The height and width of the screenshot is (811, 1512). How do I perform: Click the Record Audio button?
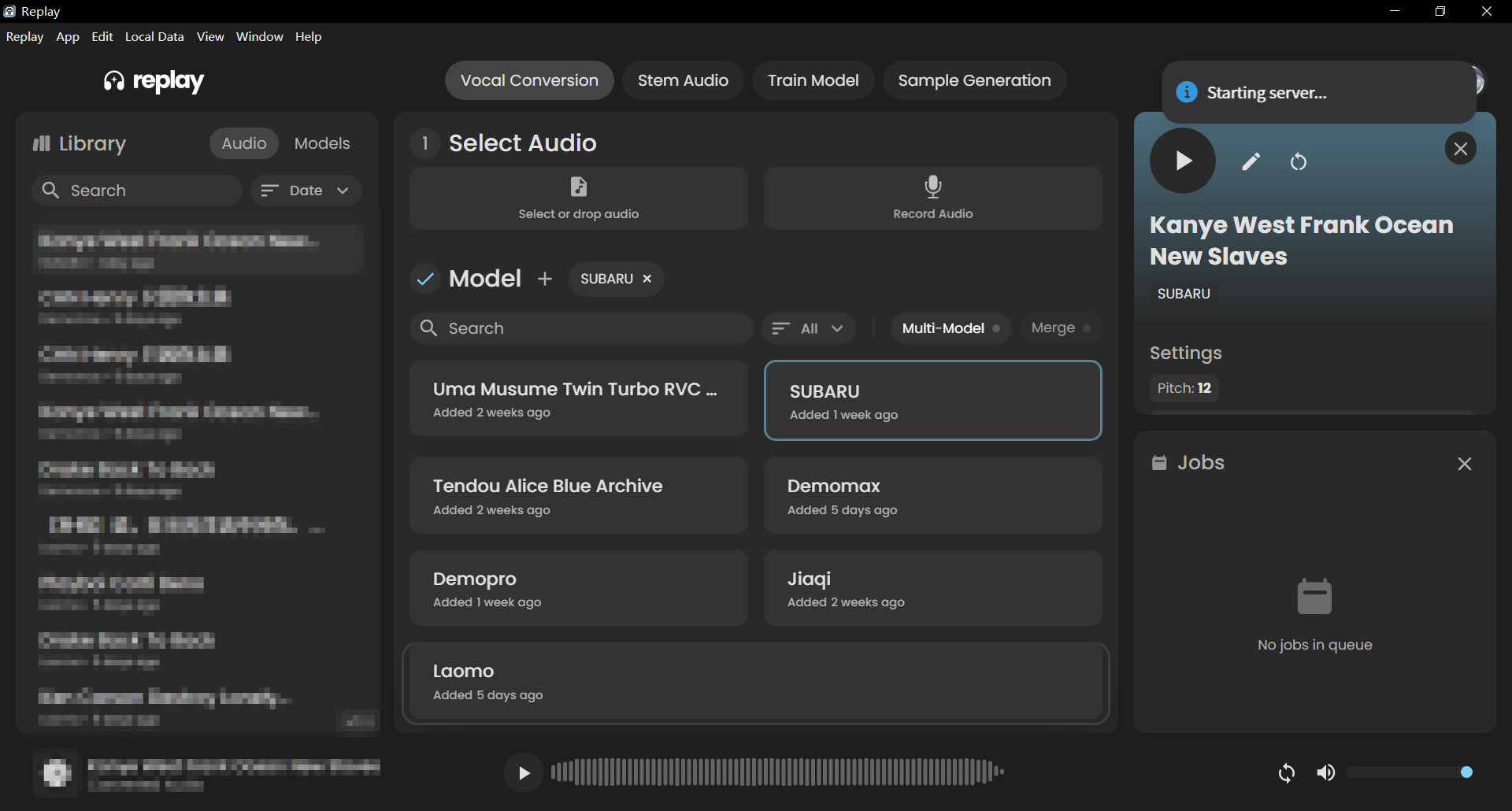932,198
